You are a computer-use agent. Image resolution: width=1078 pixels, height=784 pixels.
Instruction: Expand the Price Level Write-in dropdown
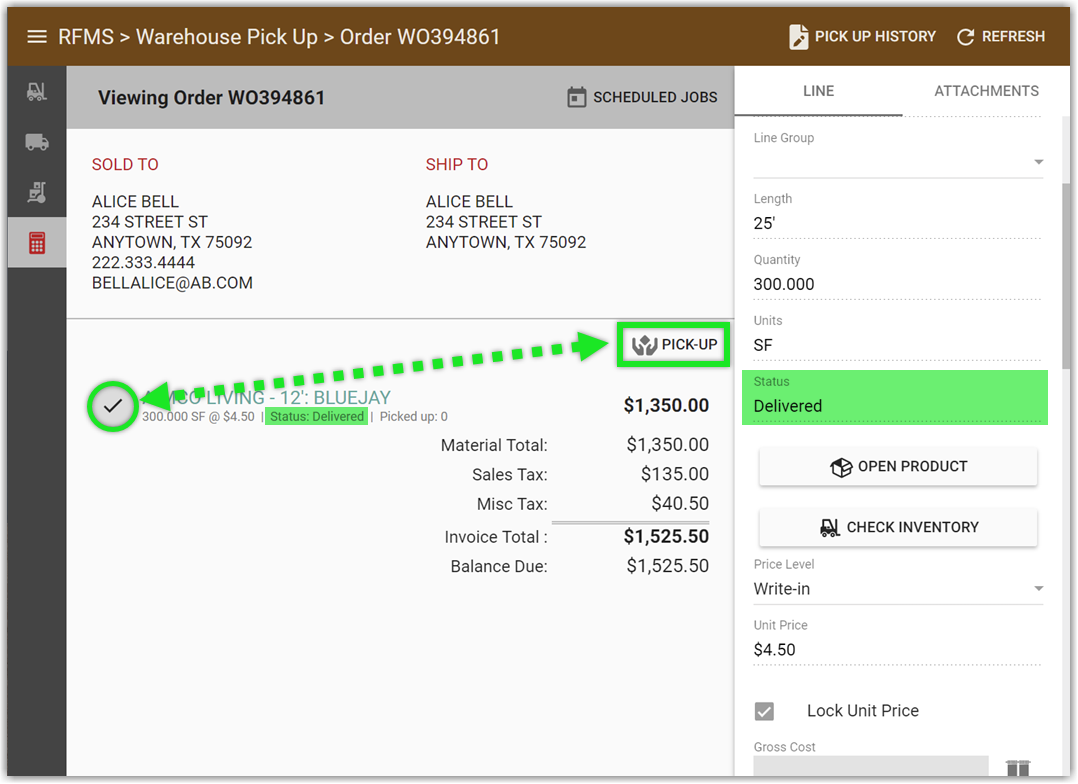tap(1037, 589)
